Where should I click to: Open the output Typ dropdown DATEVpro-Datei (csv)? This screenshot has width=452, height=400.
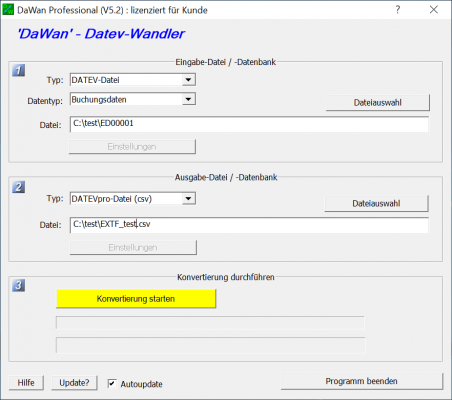point(133,199)
